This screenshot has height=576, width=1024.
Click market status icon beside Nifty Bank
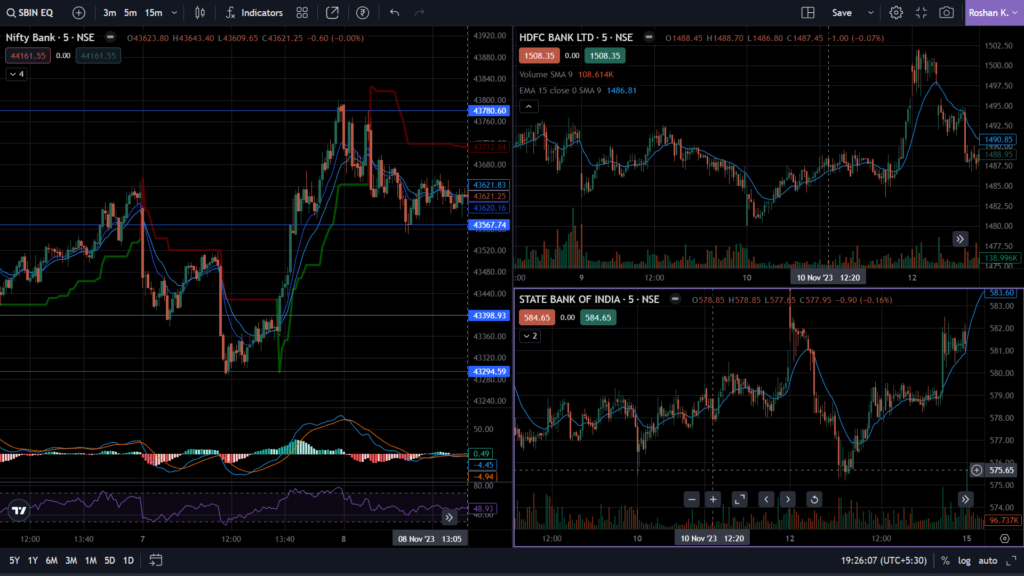point(110,38)
